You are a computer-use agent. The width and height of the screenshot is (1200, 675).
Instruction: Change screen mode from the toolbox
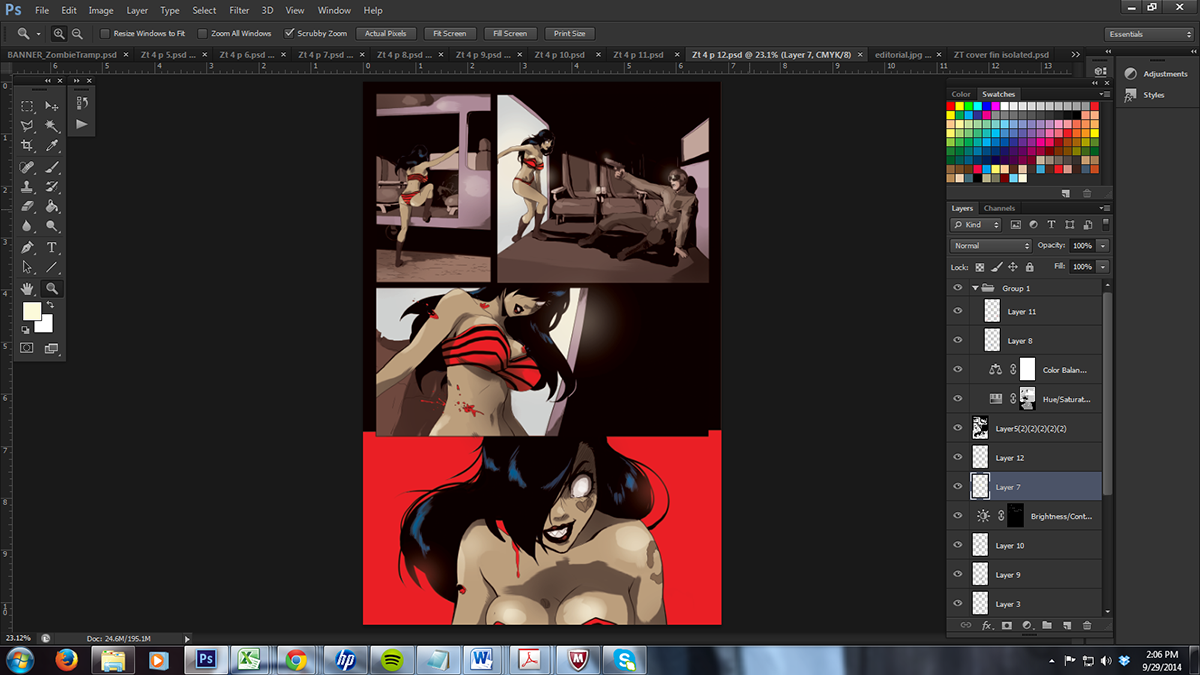click(x=52, y=348)
